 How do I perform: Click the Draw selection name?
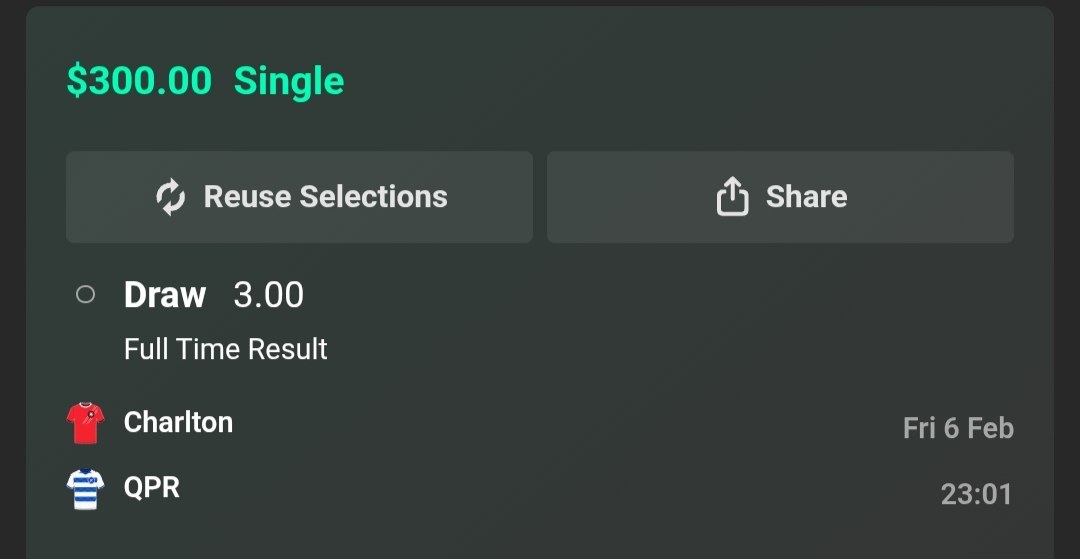point(165,295)
